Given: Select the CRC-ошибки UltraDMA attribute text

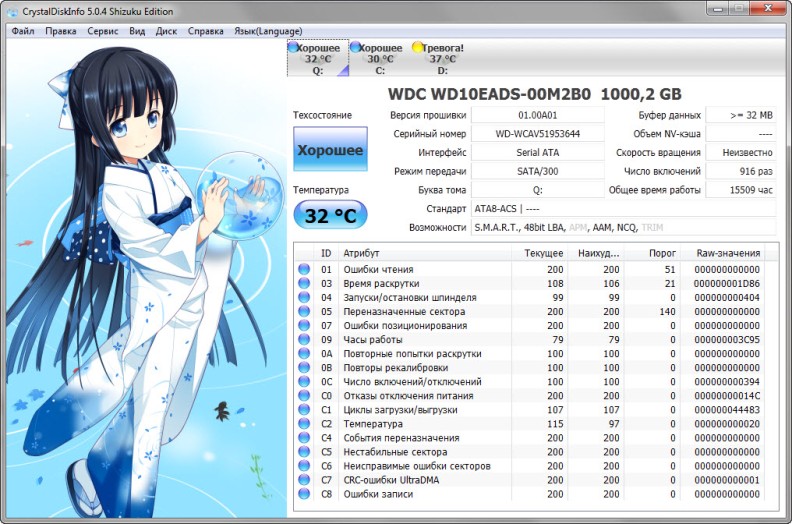Looking at the screenshot, I should click(x=391, y=480).
